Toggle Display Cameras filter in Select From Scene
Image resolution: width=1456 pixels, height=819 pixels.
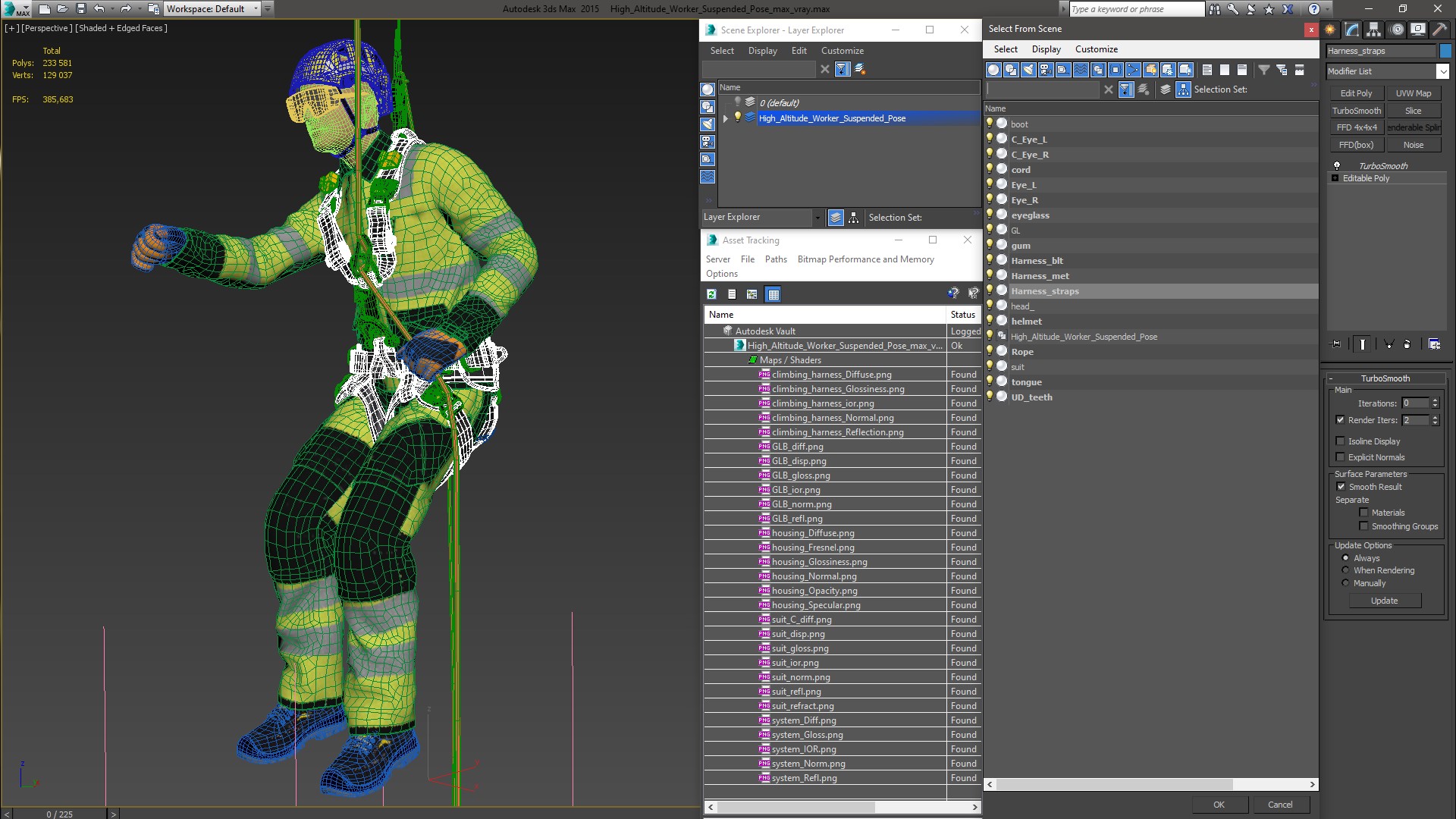coord(1046,70)
